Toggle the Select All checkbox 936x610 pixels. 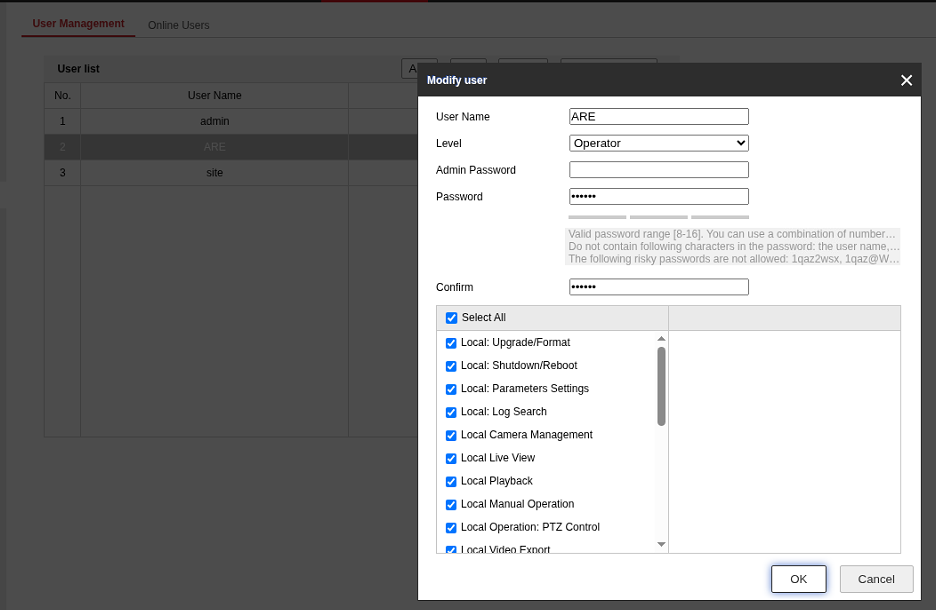451,318
